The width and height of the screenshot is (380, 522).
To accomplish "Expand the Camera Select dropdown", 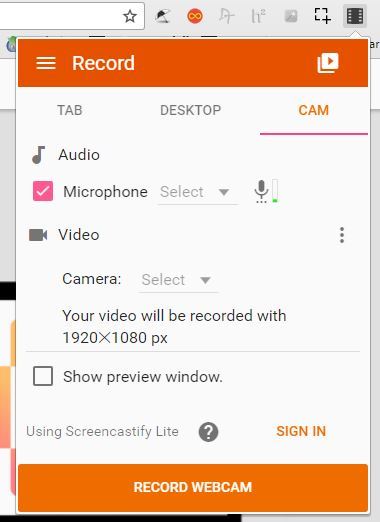I will point(178,280).
